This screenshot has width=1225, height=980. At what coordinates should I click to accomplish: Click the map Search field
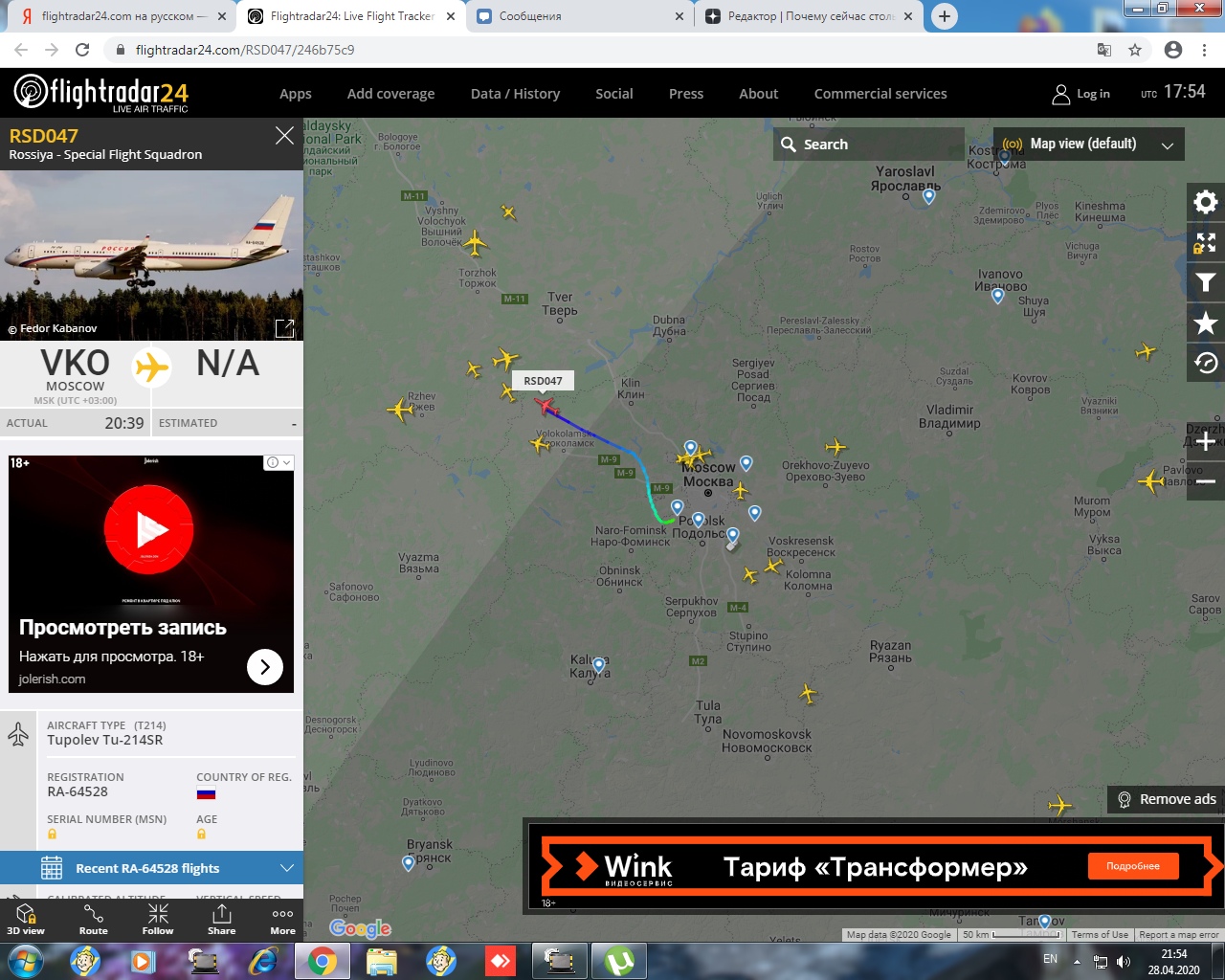pos(869,144)
